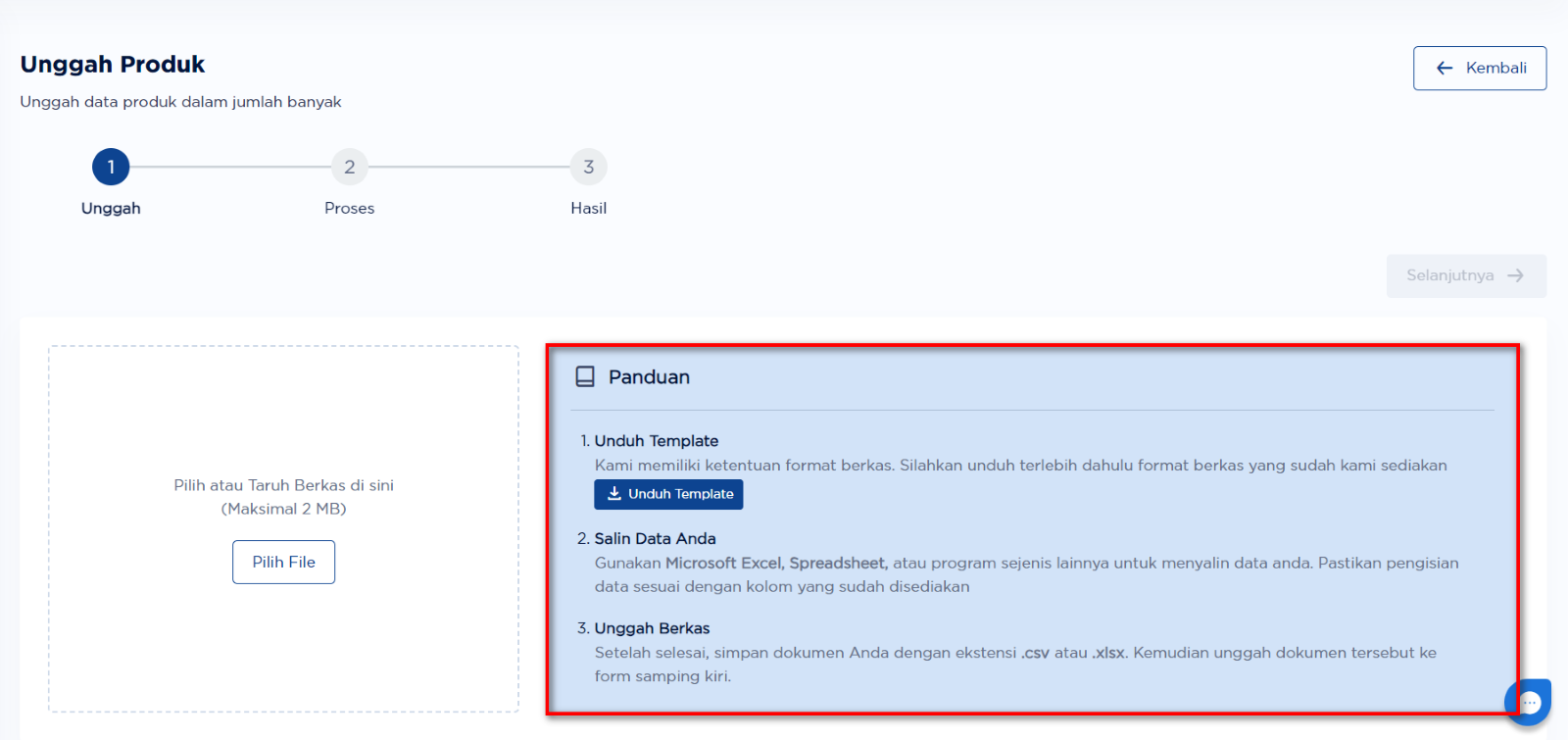Click the Pilih File button
This screenshot has height=740, width=1568.
point(283,562)
